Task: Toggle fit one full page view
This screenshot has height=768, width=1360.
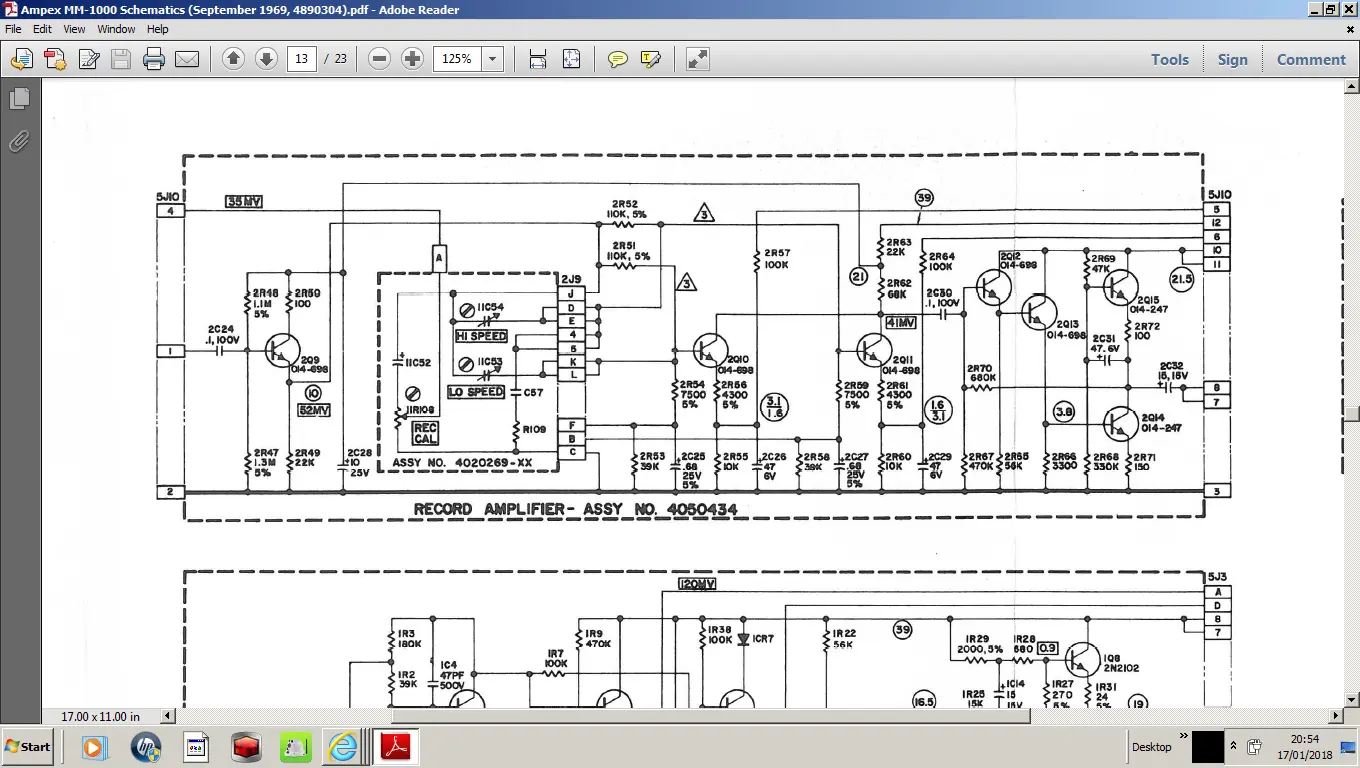Action: coord(571,60)
